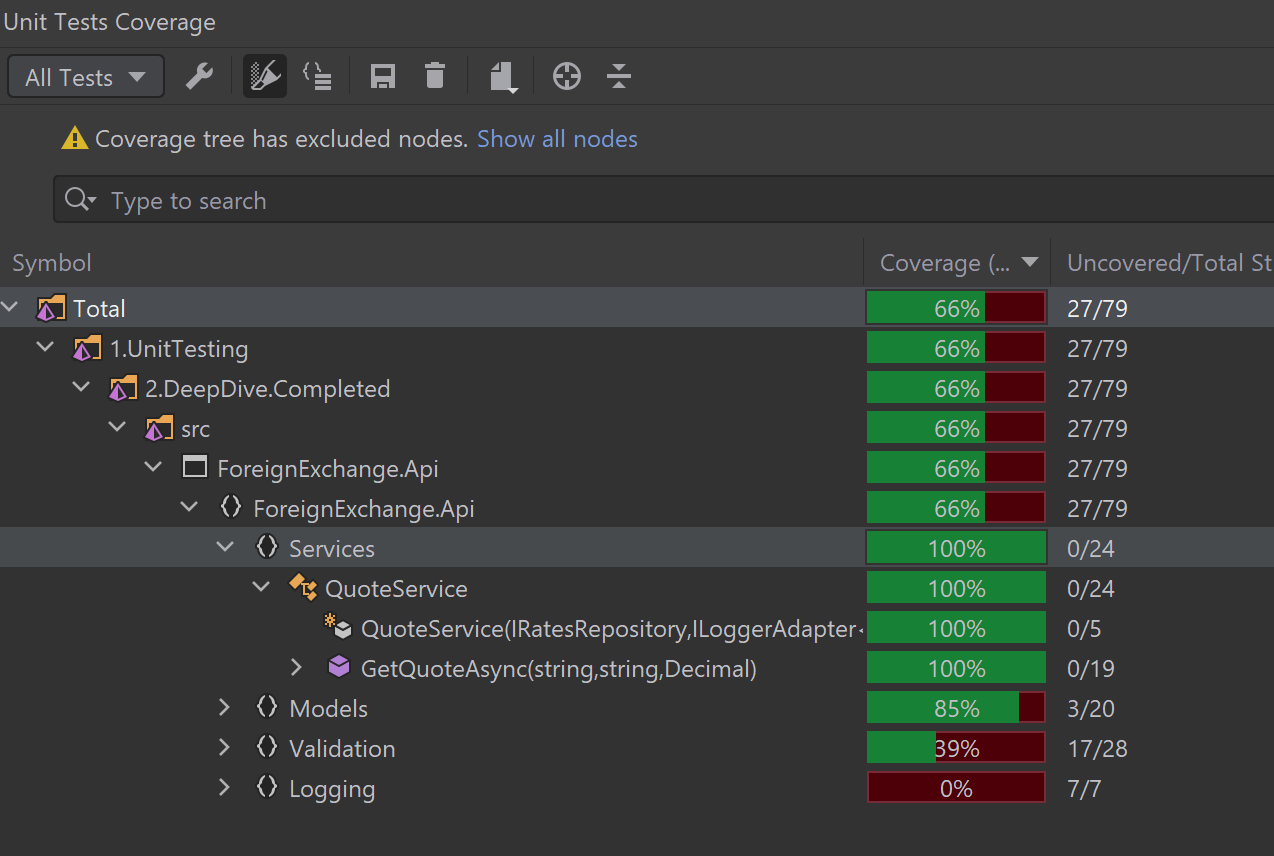Collapse the QuoteService class node
Viewport: 1274px width, 856px height.
point(261,588)
